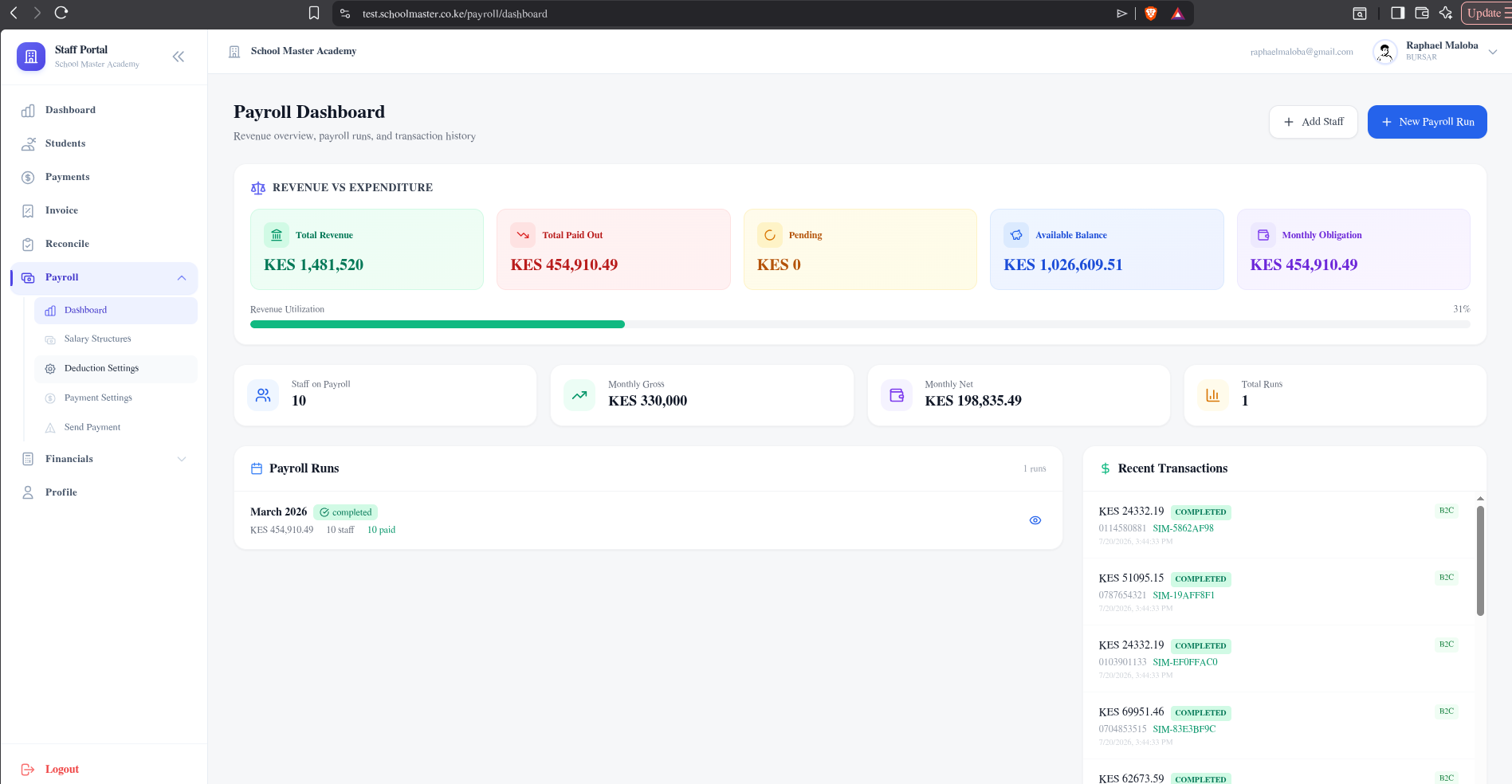Collapse the sidebar with double-chevron icon
This screenshot has height=784, width=1512.
(179, 57)
